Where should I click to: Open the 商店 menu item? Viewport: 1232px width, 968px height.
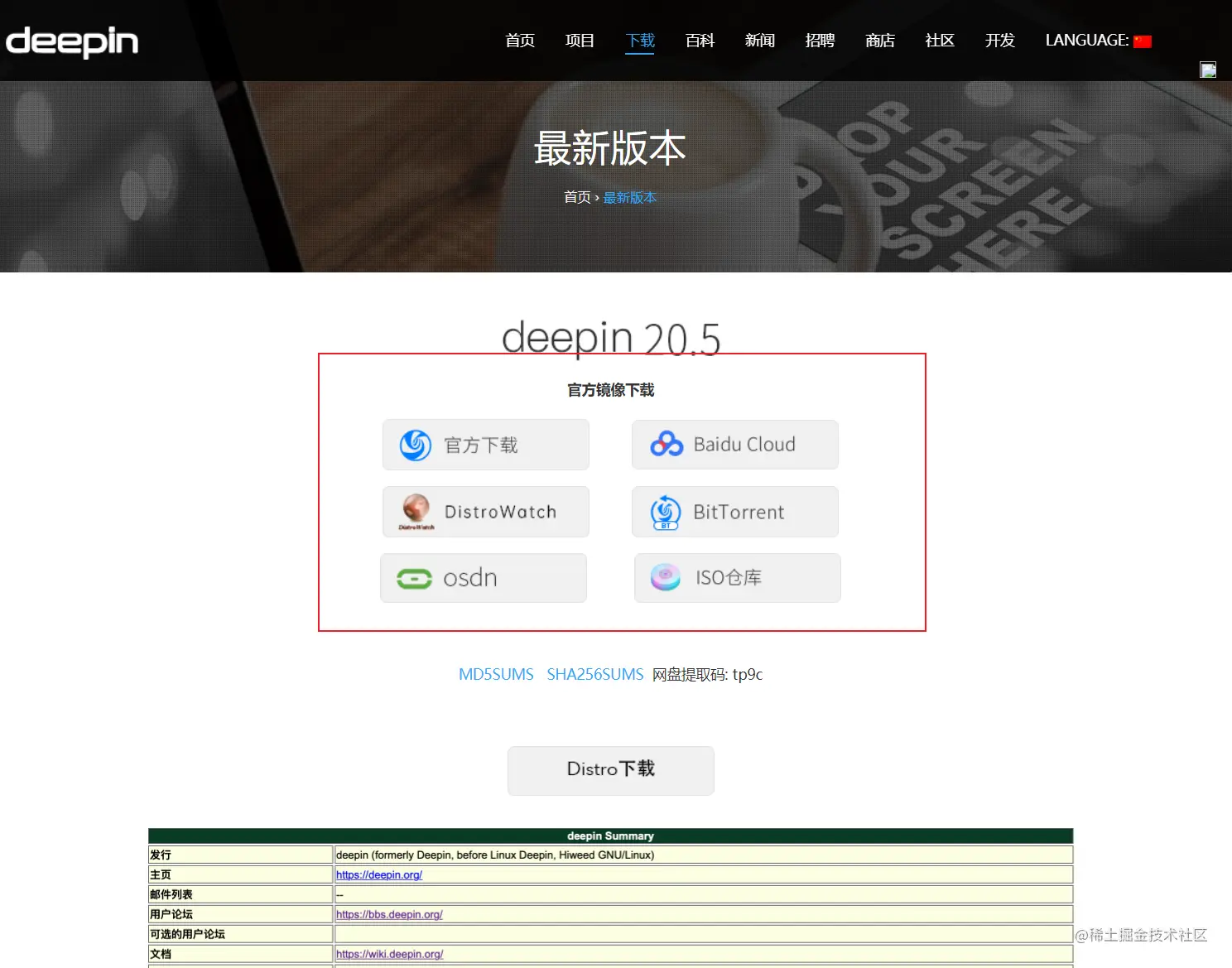[x=879, y=41]
